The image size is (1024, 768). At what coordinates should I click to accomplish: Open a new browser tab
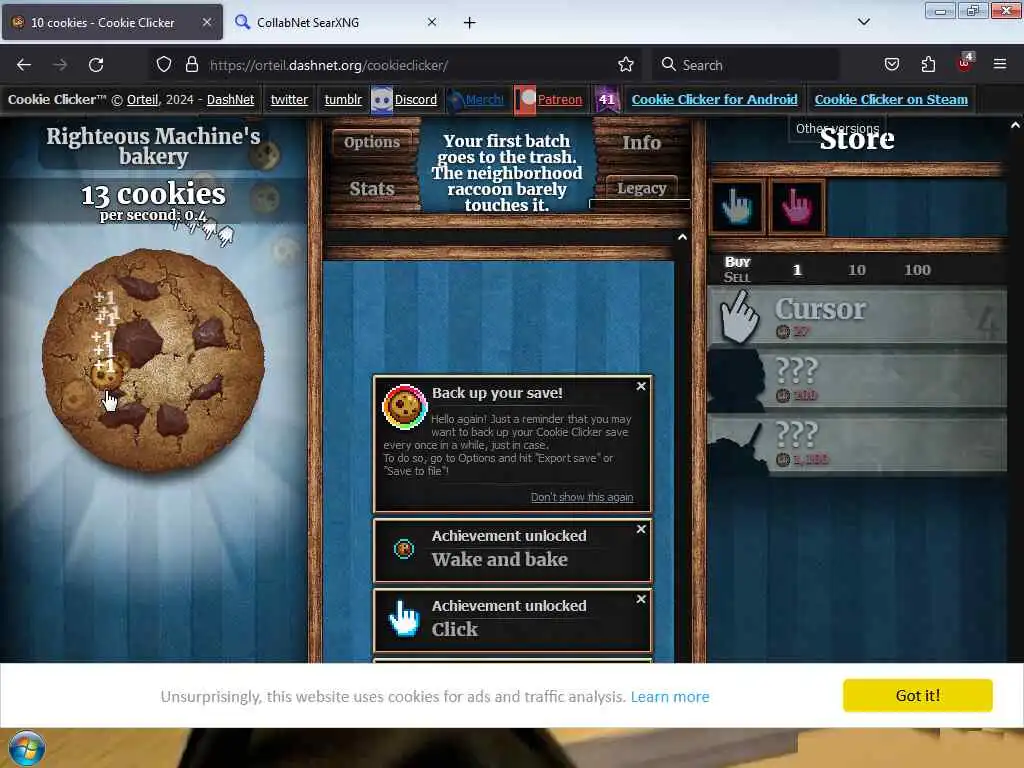[x=469, y=23]
